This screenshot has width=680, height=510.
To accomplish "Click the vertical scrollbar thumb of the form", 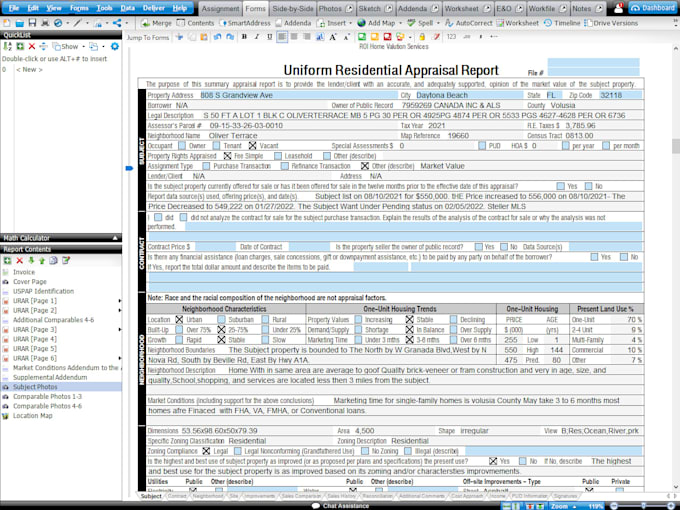I will pos(676,146).
